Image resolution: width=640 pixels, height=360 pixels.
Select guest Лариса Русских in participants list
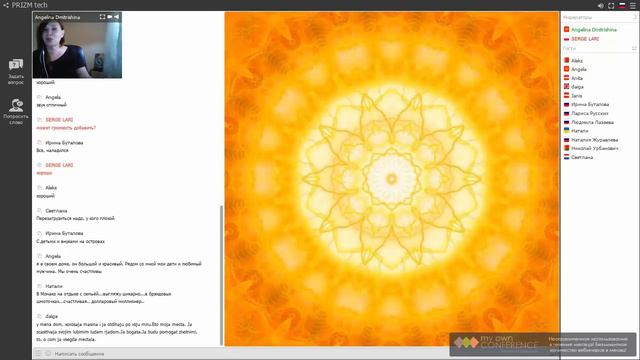(x=589, y=113)
